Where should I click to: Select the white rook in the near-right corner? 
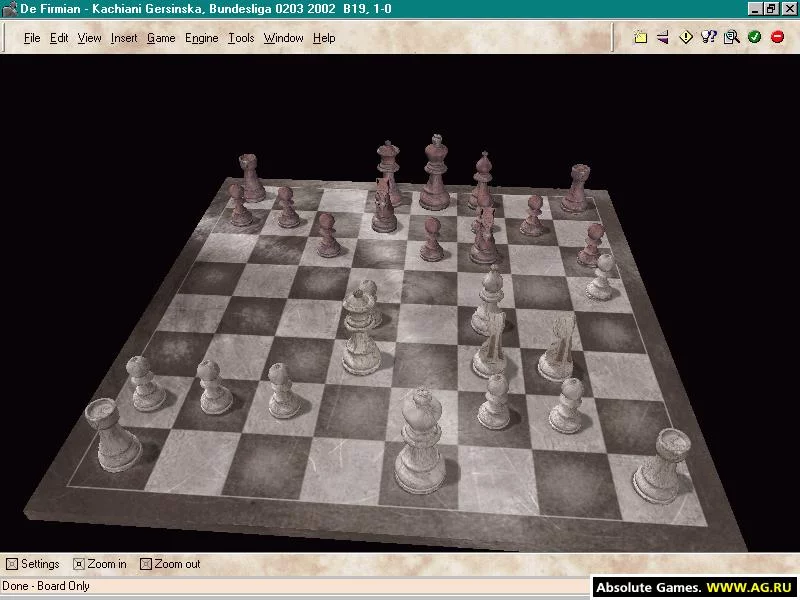662,466
